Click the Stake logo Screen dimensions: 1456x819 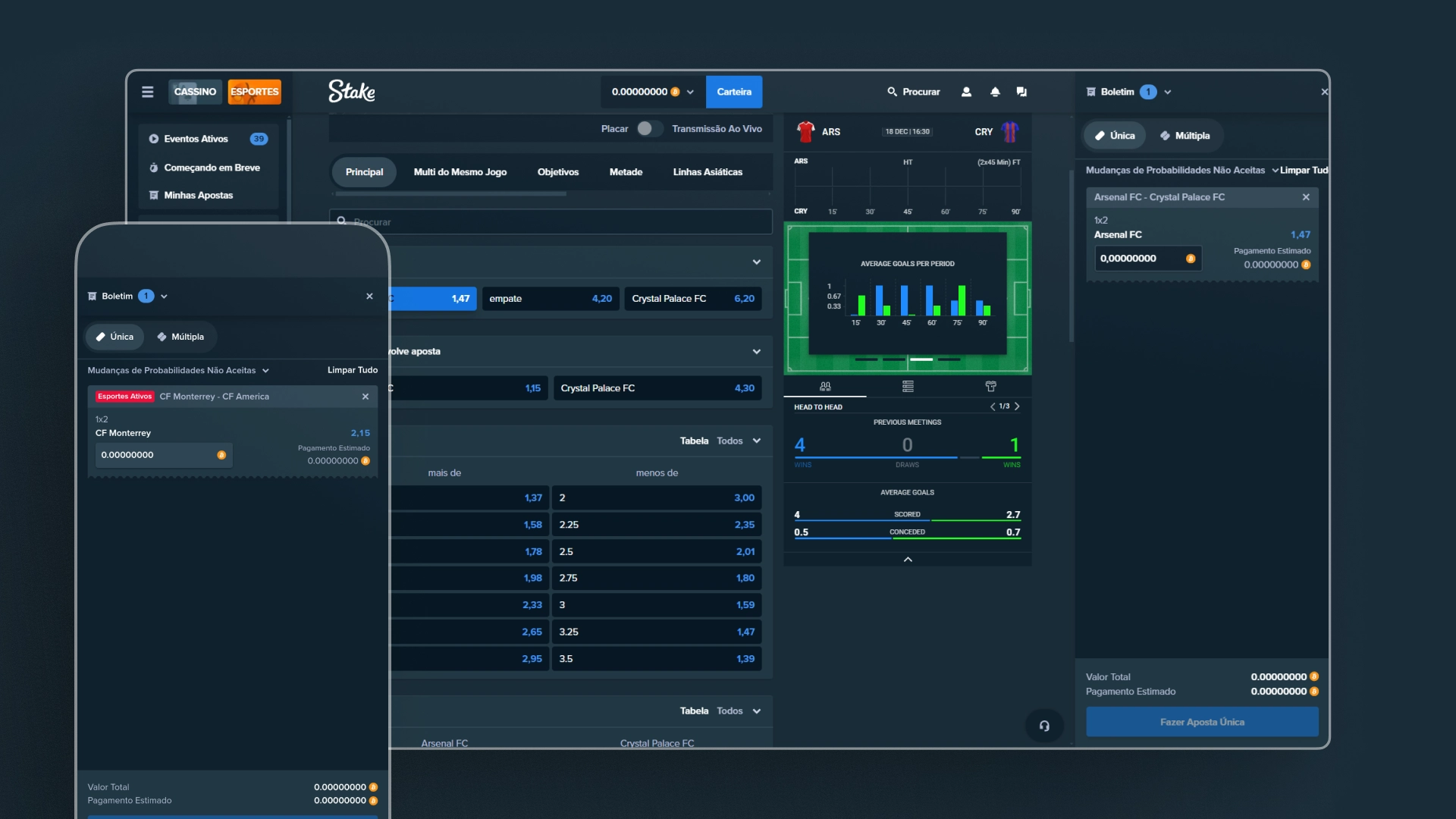click(351, 92)
